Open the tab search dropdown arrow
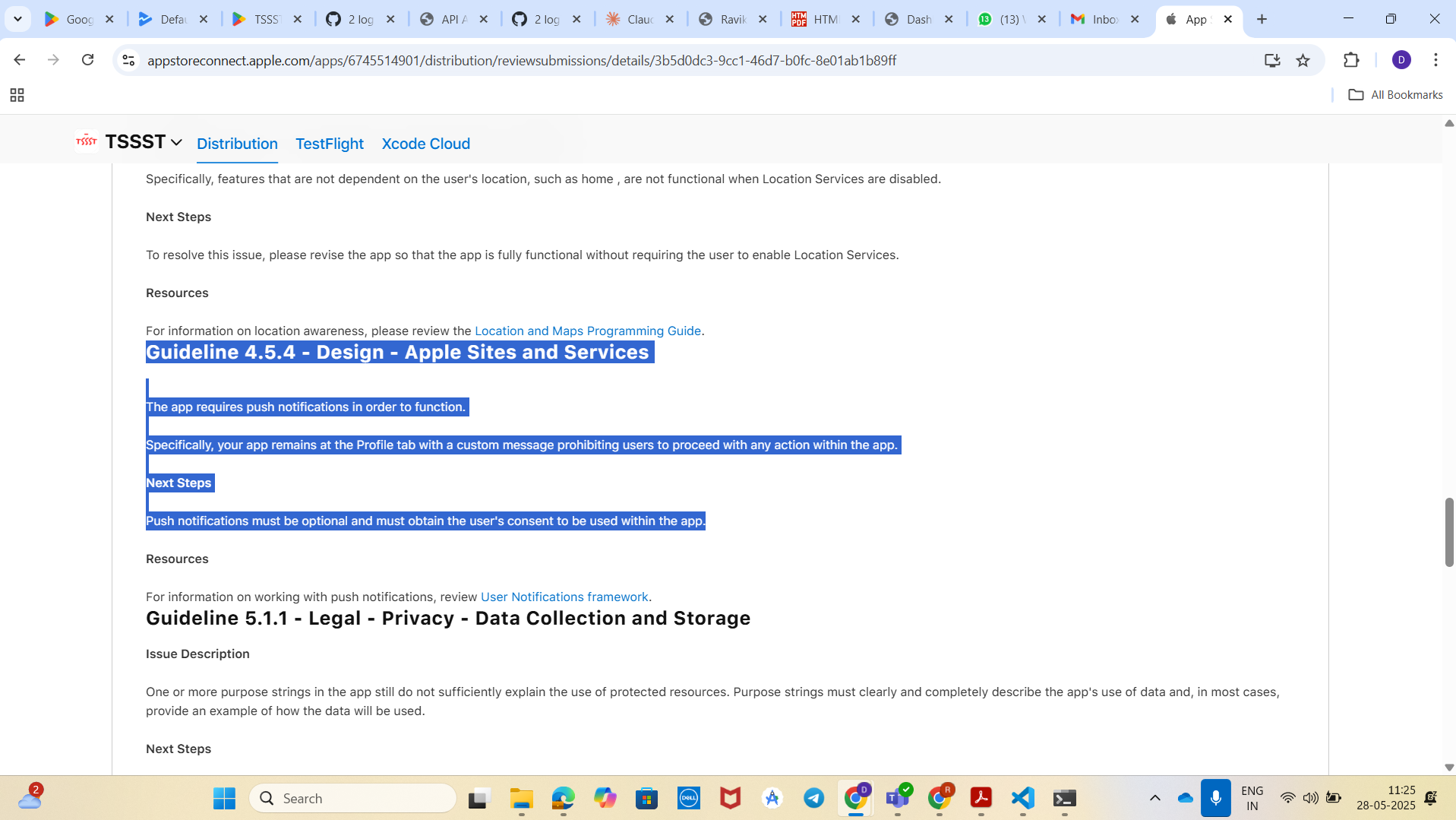Screen dimensions: 1456x820 (x=17, y=19)
